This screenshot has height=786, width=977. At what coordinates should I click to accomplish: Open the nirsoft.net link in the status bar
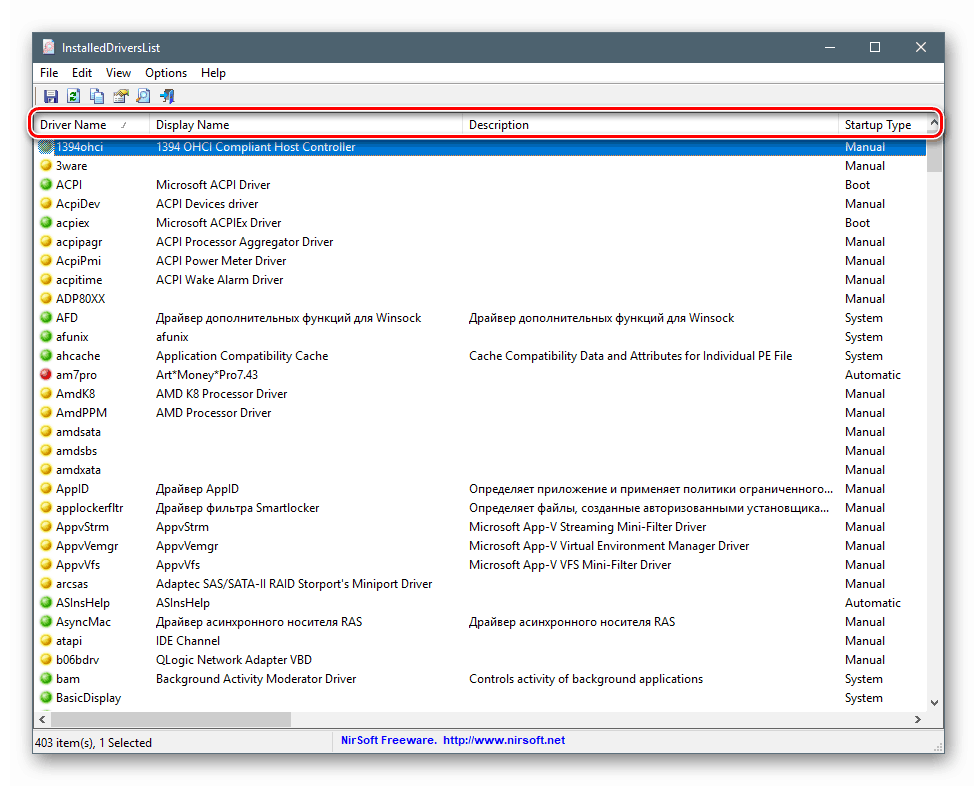pyautogui.click(x=504, y=741)
